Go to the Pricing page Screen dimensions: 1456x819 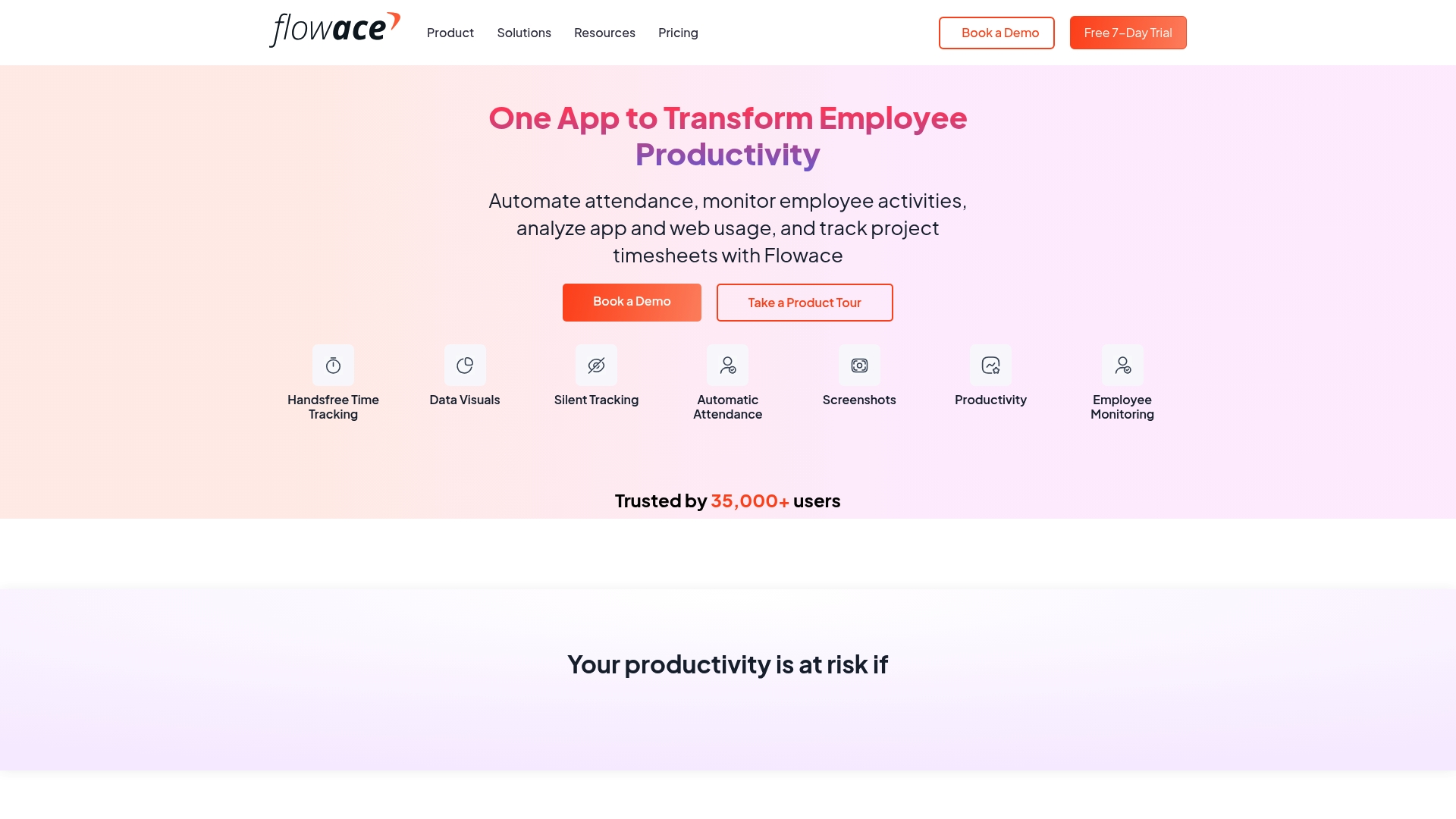678,33
